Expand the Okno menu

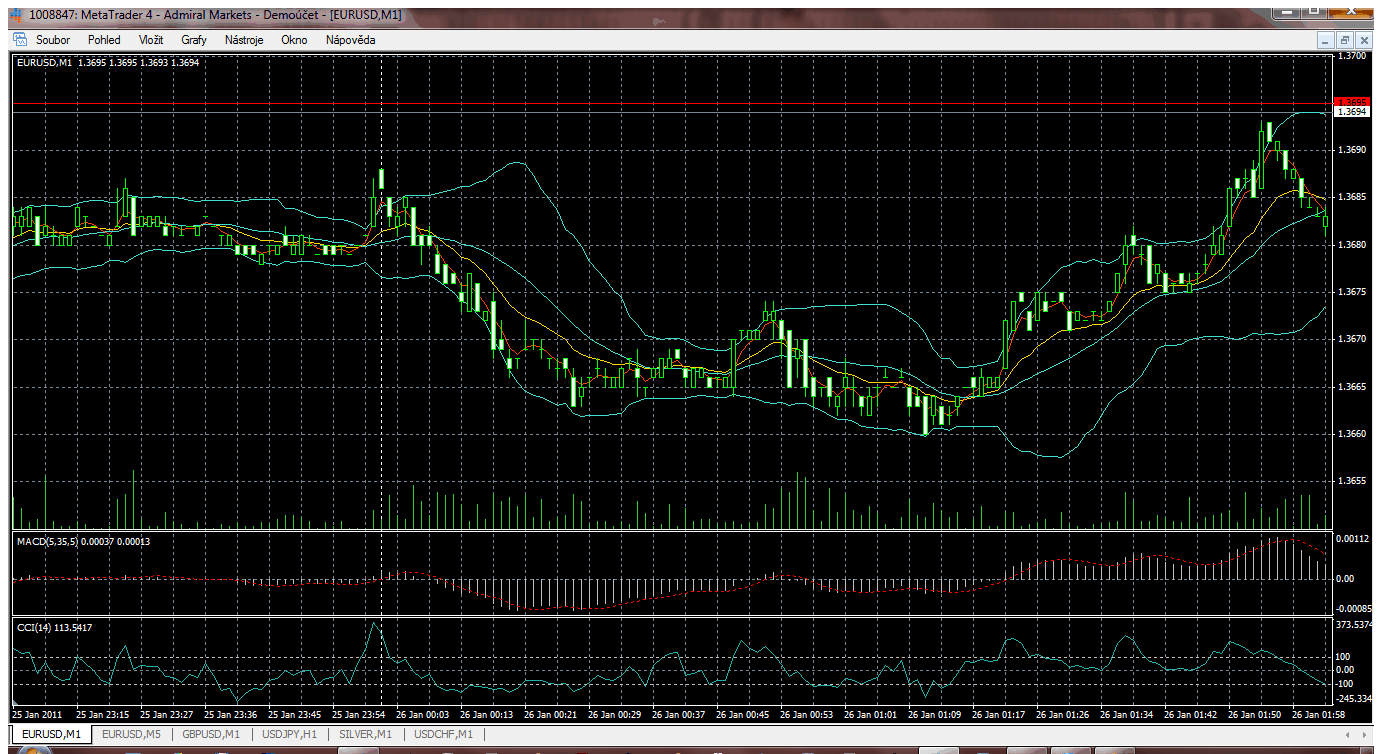tap(294, 40)
